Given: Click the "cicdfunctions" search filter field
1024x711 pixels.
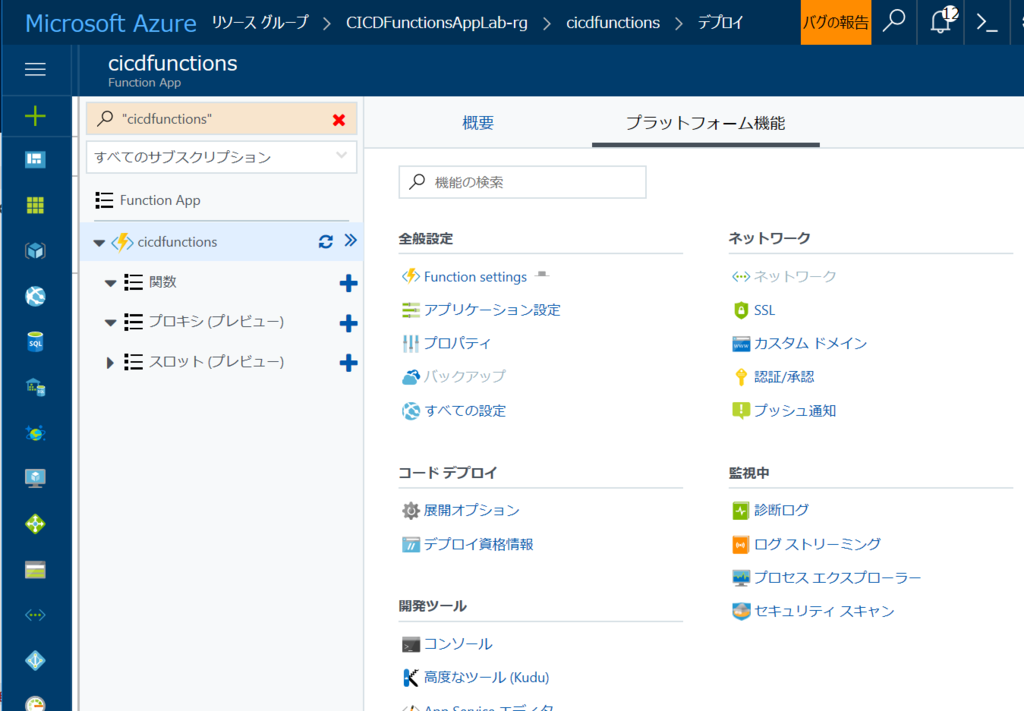Looking at the screenshot, I should [x=221, y=119].
